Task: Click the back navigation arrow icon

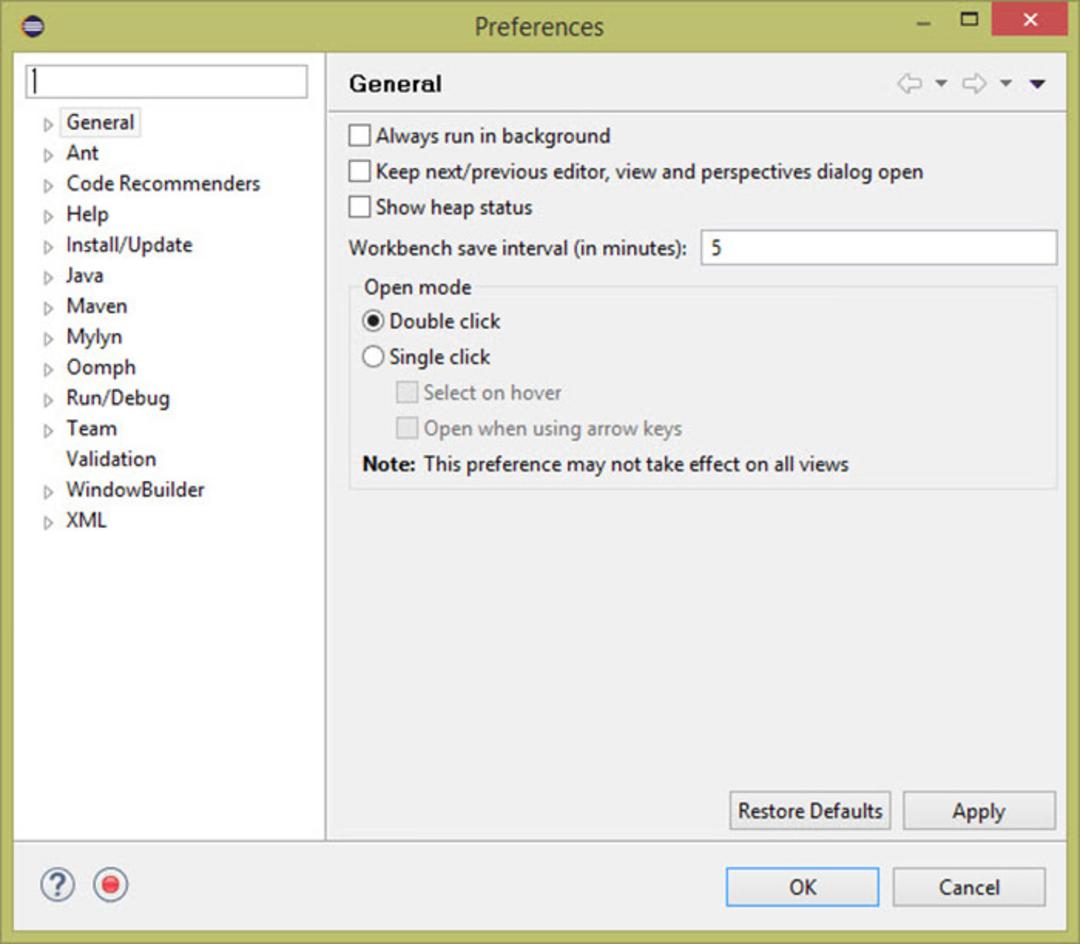Action: pos(910,83)
